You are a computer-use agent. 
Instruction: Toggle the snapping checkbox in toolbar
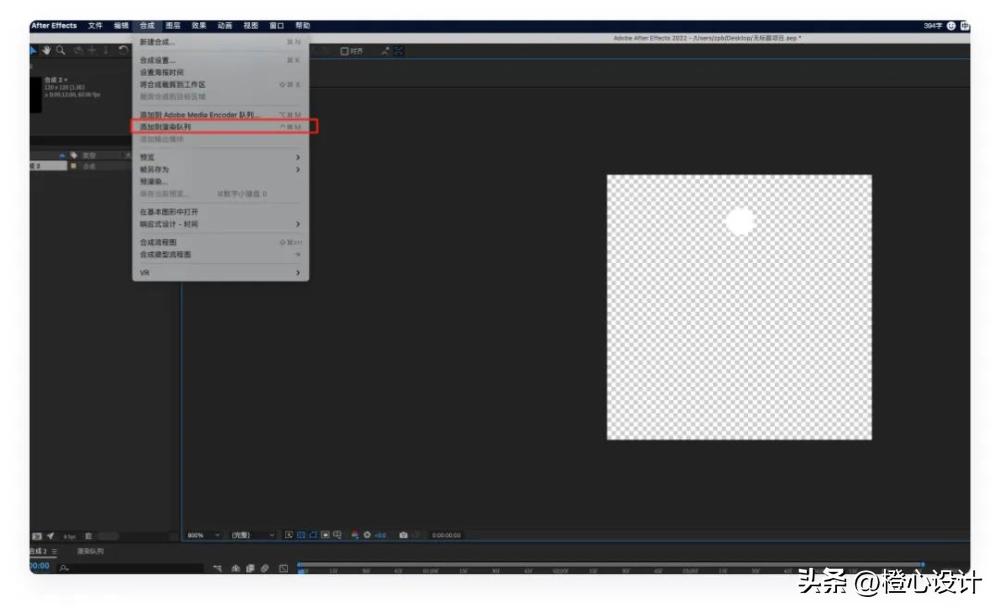tap(344, 51)
